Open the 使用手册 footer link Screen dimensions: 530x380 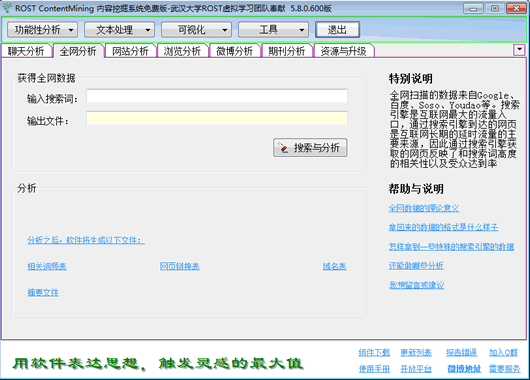click(x=374, y=369)
